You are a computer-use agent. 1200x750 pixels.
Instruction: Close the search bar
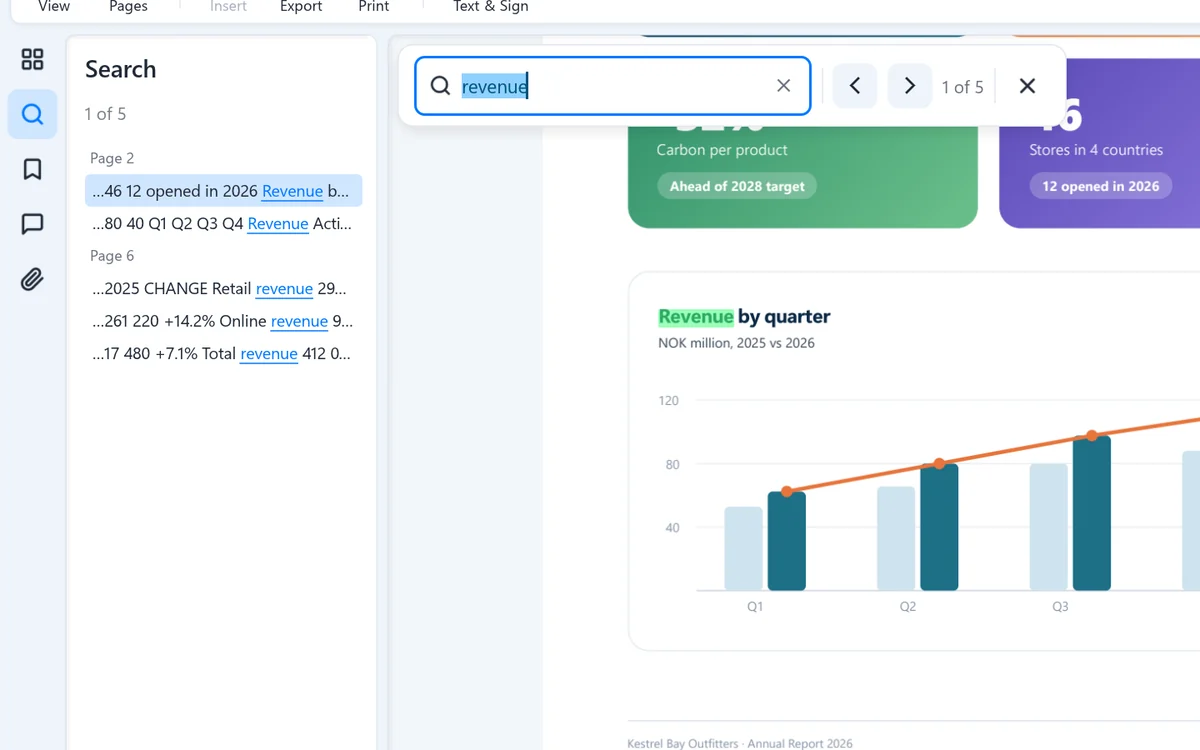(1027, 86)
